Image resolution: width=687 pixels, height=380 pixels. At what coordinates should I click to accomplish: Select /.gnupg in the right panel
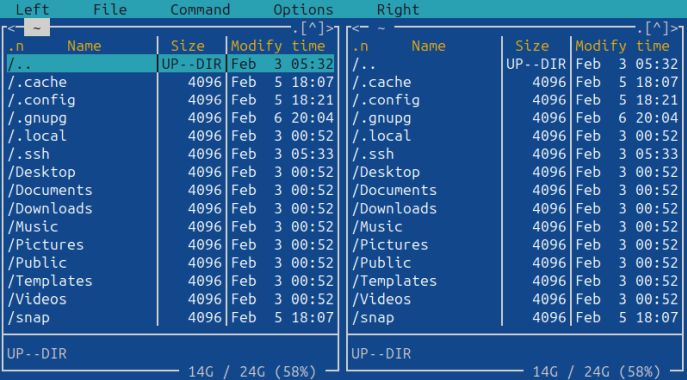click(515, 118)
